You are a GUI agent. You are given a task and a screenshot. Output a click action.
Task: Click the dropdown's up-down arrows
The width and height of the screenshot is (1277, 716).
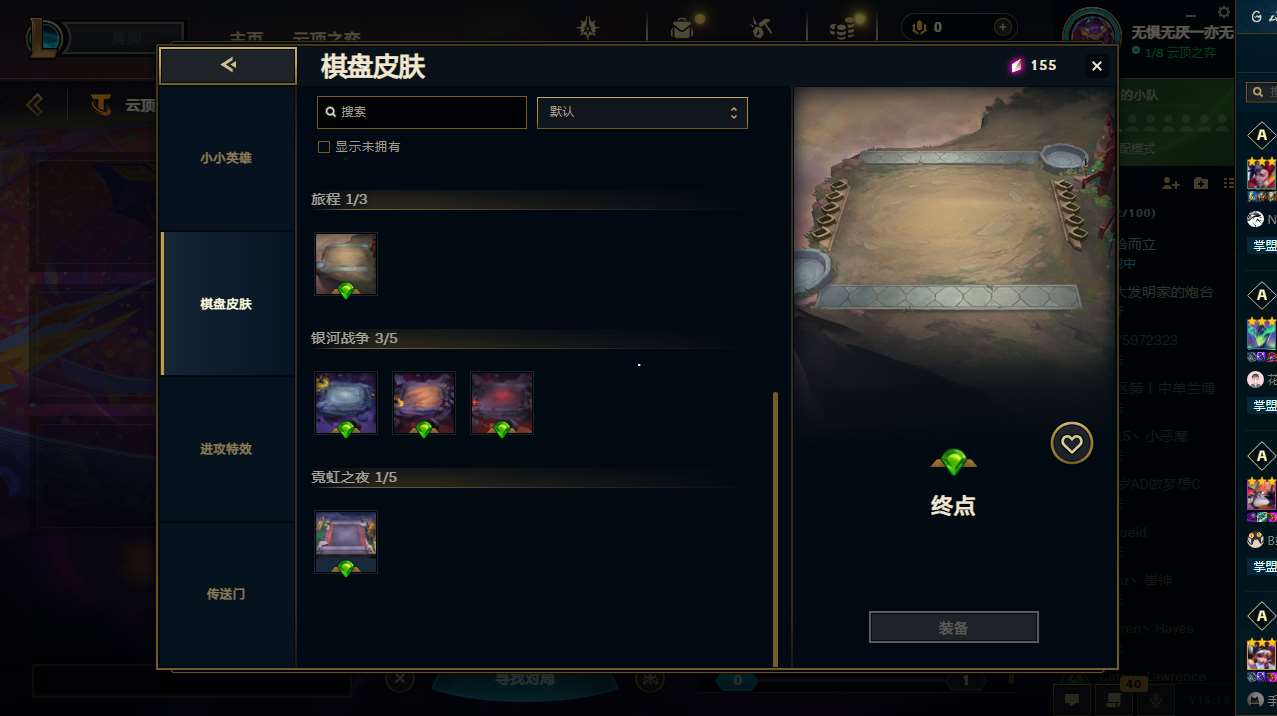[733, 112]
